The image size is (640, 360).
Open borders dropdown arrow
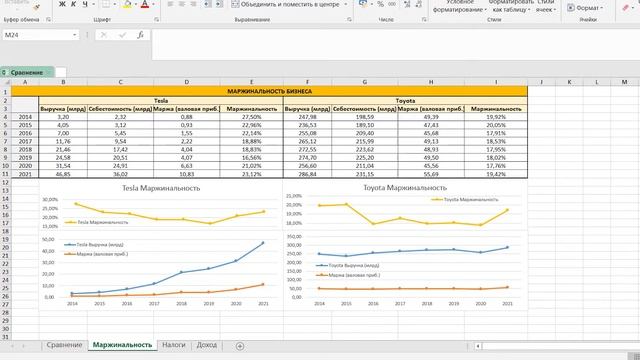click(x=114, y=4)
